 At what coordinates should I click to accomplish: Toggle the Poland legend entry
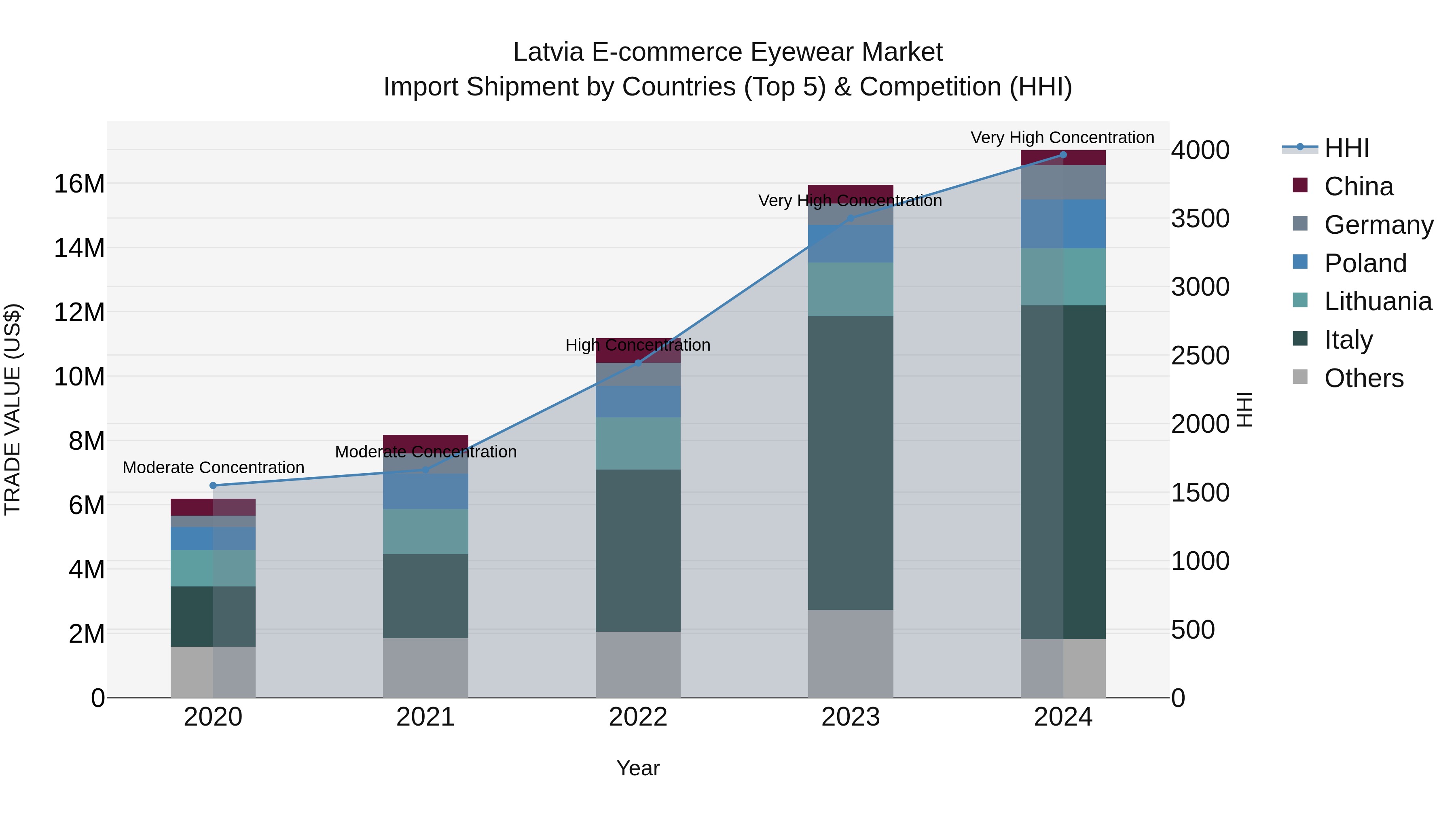1350,263
